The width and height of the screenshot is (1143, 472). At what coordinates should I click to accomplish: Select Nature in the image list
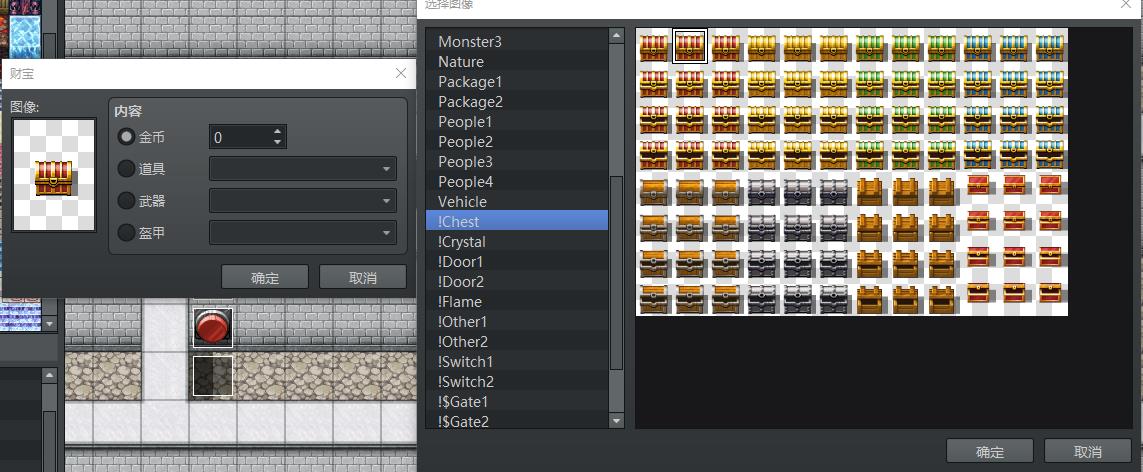pyautogui.click(x=517, y=62)
